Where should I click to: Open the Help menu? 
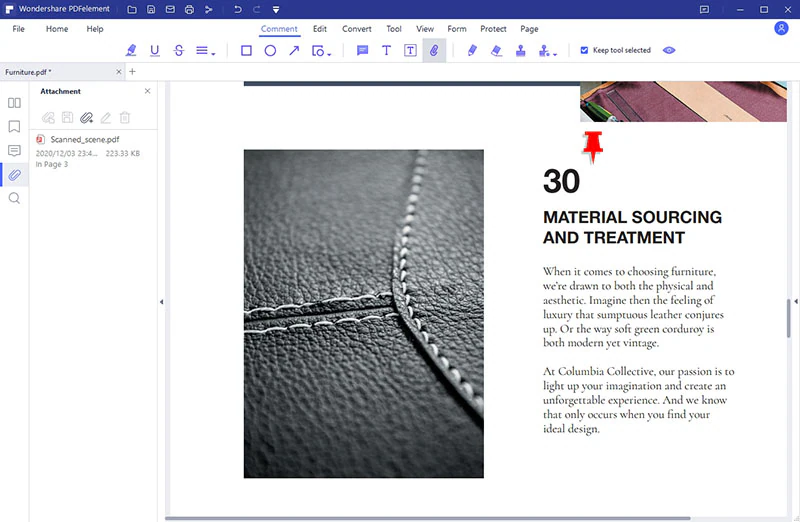point(95,29)
